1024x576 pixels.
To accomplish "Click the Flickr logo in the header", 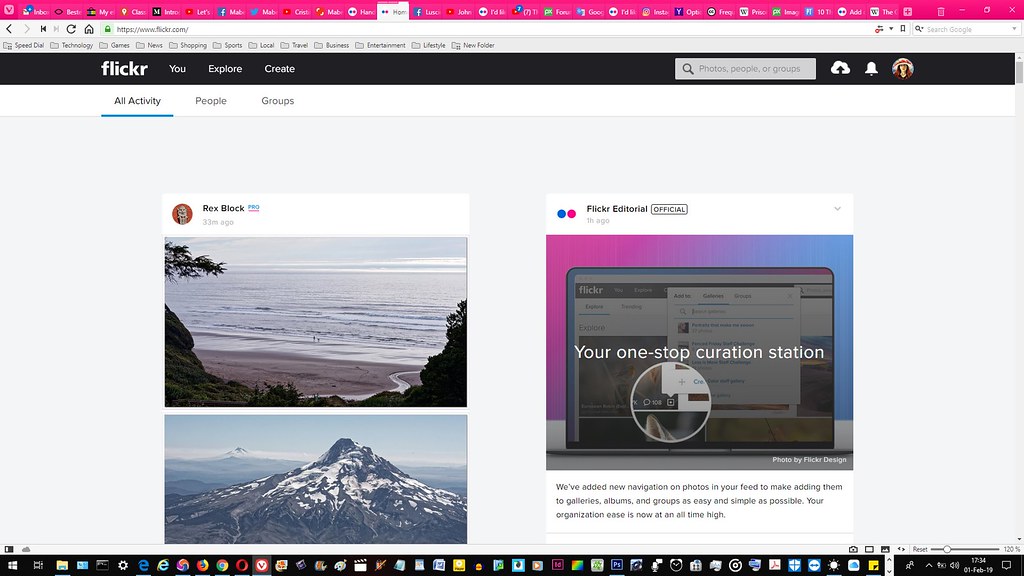I will coord(124,69).
